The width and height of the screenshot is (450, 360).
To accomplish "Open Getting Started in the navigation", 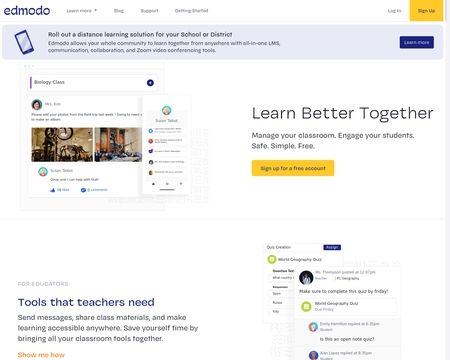I will [191, 11].
